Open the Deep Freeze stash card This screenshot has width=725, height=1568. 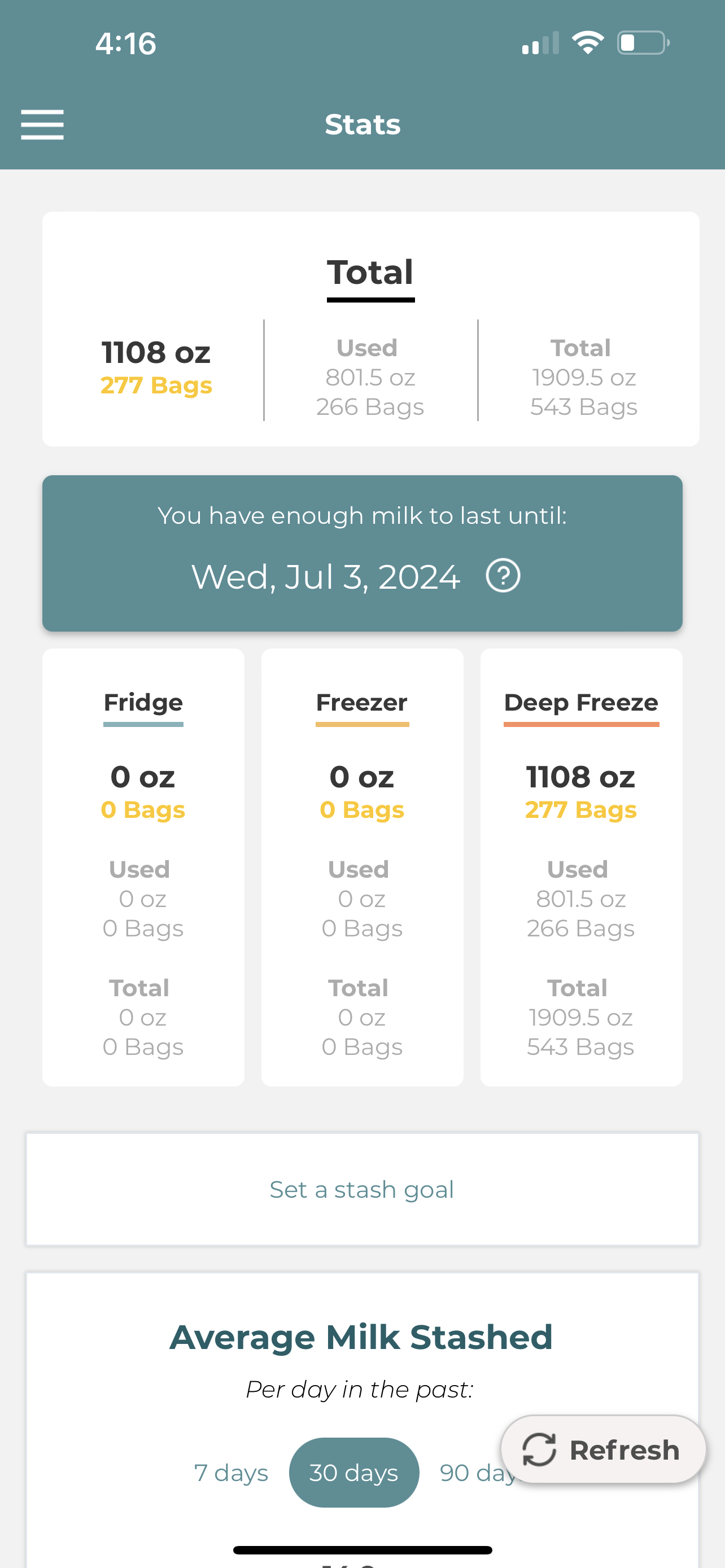click(x=580, y=867)
